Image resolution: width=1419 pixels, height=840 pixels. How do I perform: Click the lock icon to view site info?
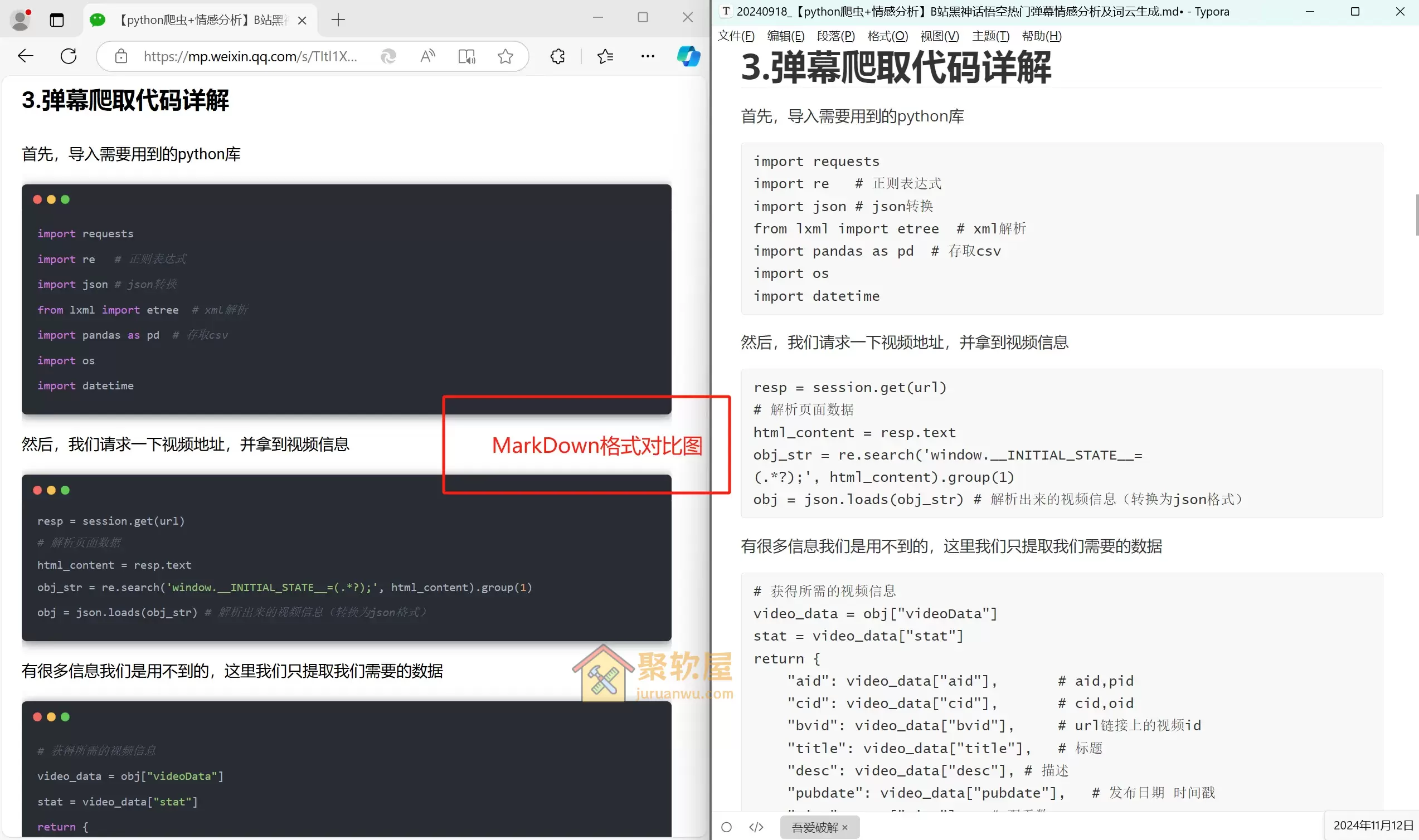tap(120, 56)
